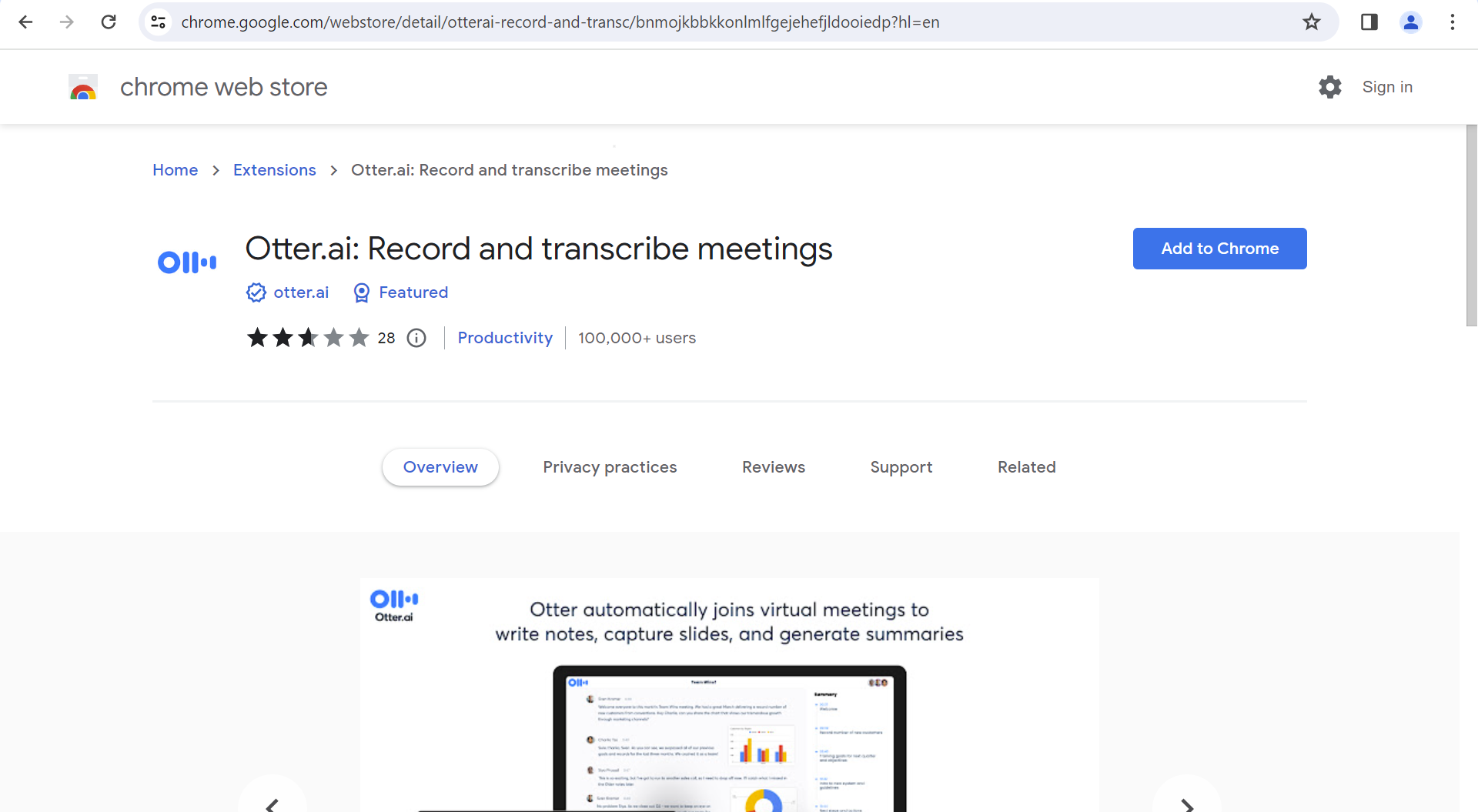Click the extension title heading

[x=539, y=249]
